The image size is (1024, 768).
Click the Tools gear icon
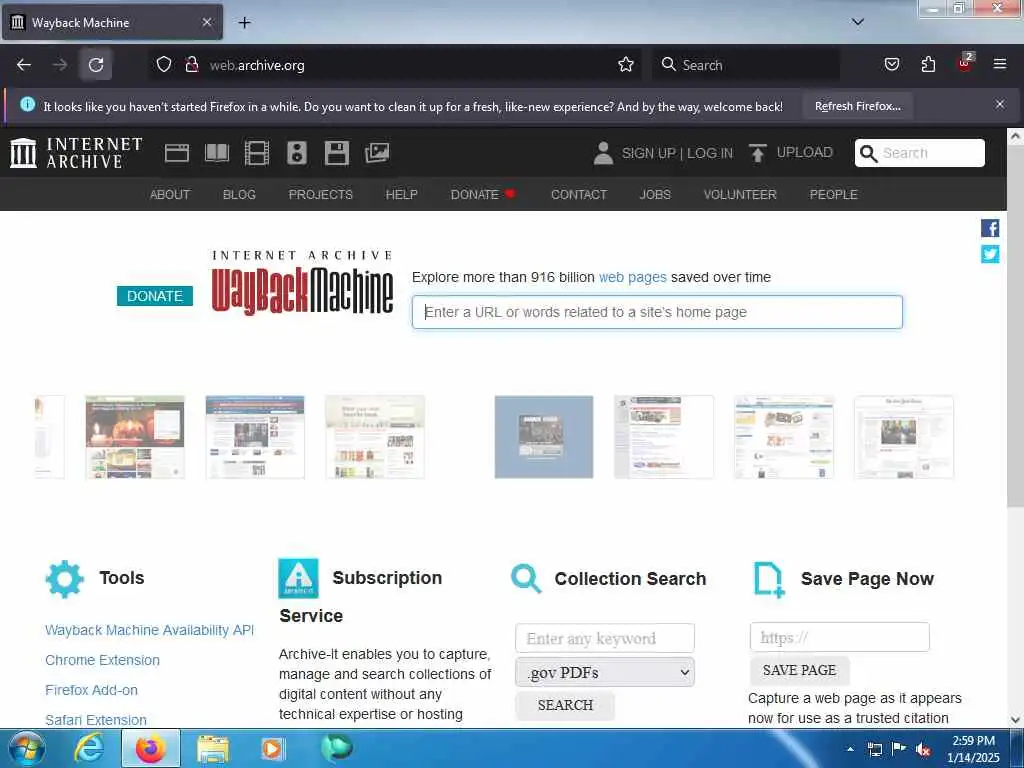[65, 579]
